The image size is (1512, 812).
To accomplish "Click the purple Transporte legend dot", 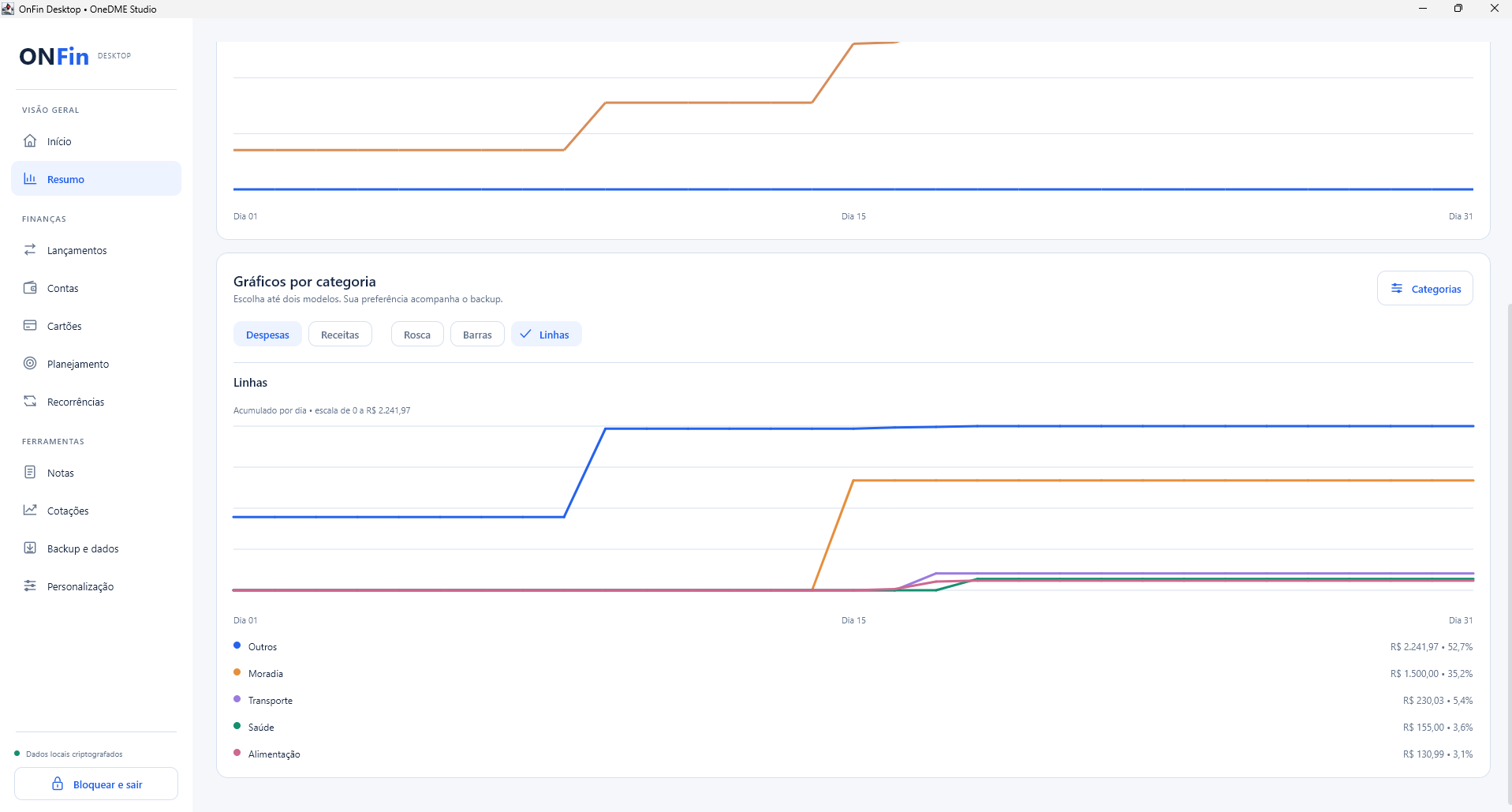I will tap(237, 699).
